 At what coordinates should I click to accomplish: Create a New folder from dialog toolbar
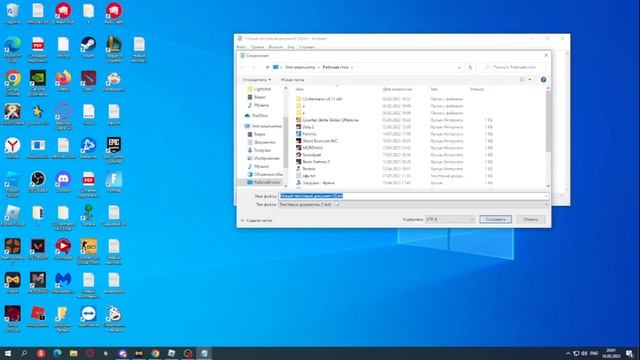293,80
